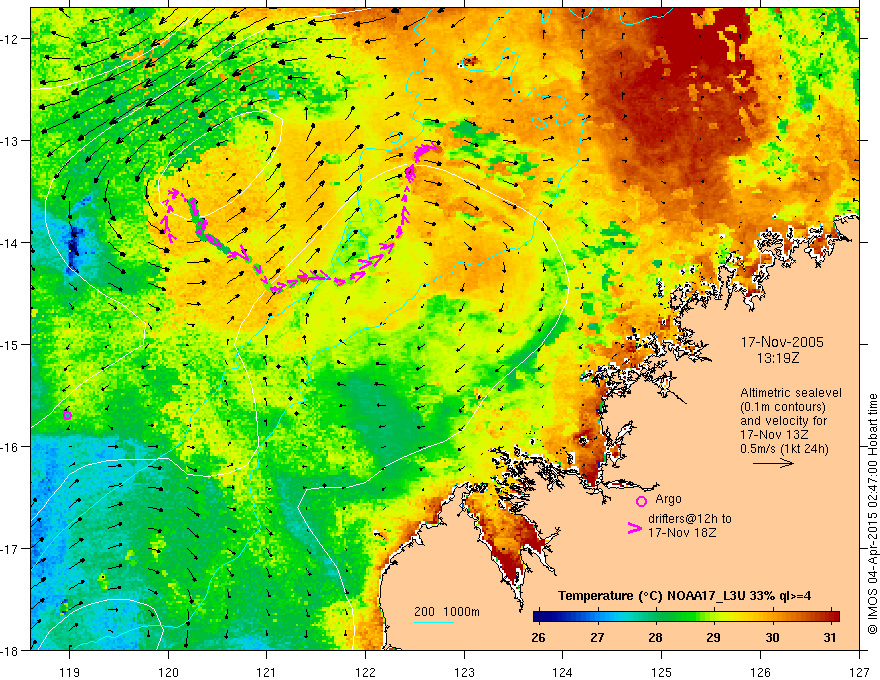Click the magenta Argo circle in the legend
Screen dimensions: 880x680
(641, 501)
